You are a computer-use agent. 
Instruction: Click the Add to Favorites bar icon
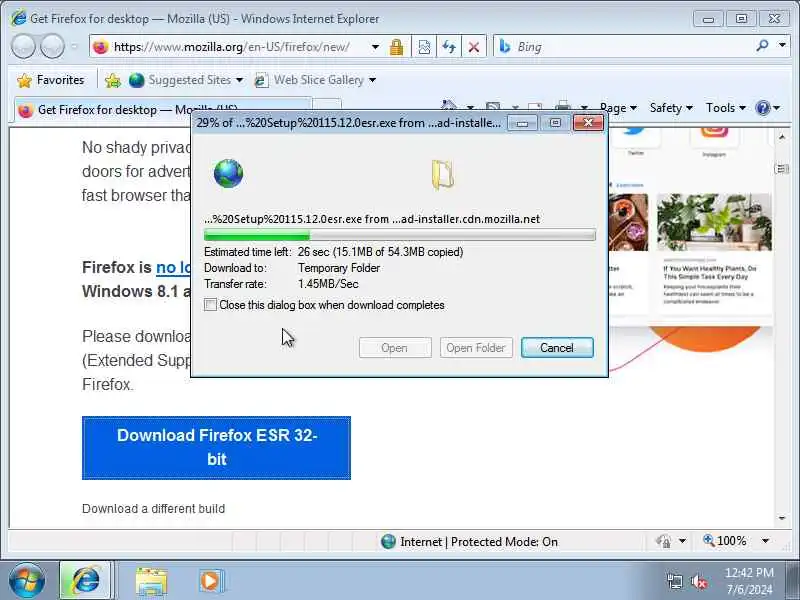point(113,80)
